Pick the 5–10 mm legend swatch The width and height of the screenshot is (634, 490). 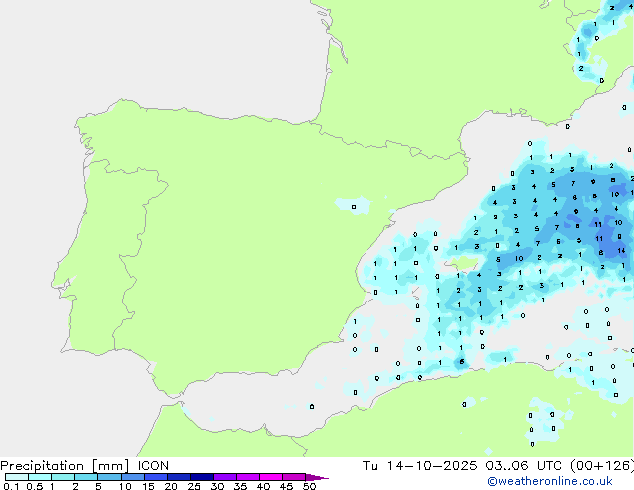click(x=109, y=477)
